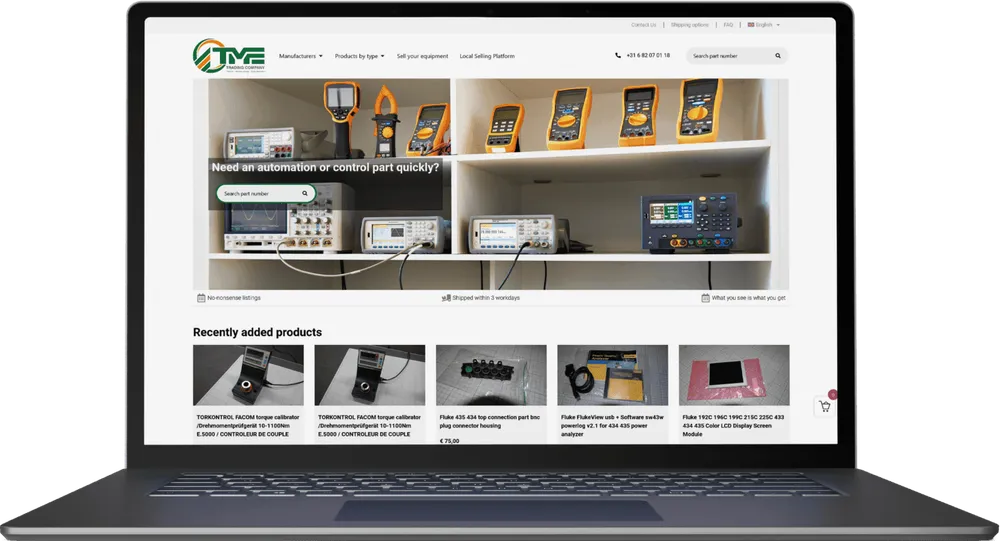
Task: Click the What you see is what you get text
Action: pos(749,298)
